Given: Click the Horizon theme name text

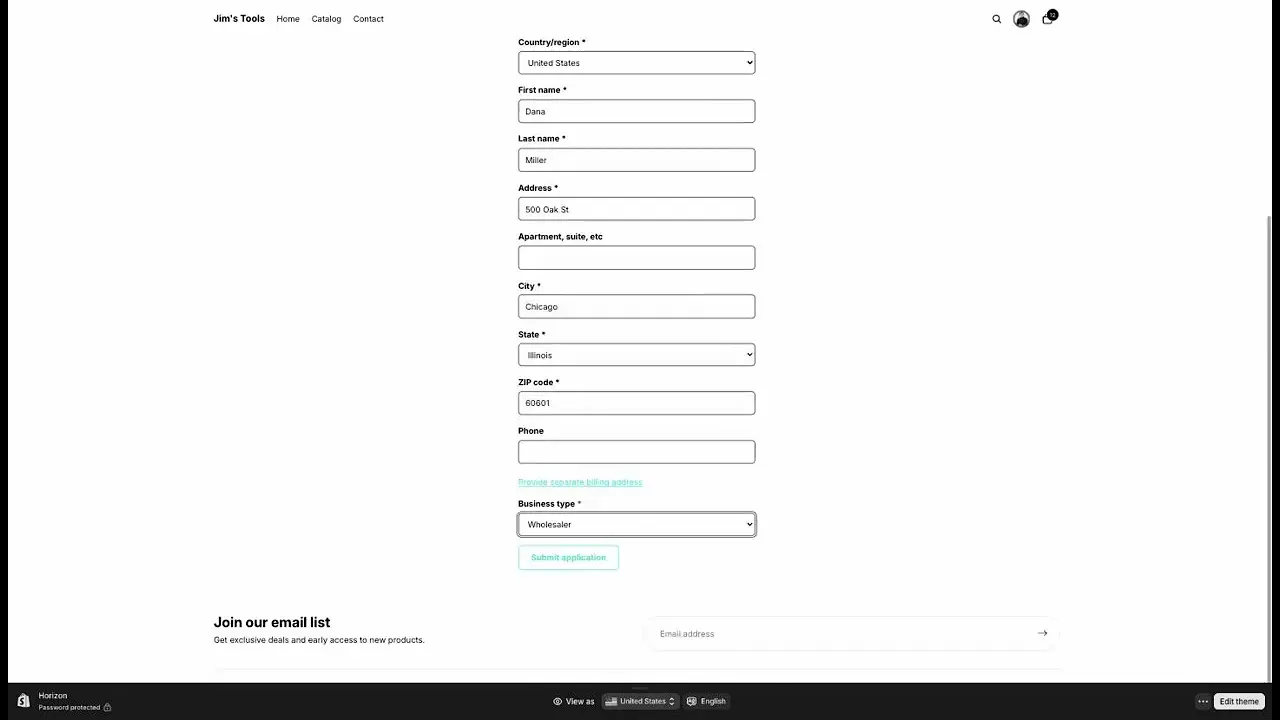Looking at the screenshot, I should [53, 695].
